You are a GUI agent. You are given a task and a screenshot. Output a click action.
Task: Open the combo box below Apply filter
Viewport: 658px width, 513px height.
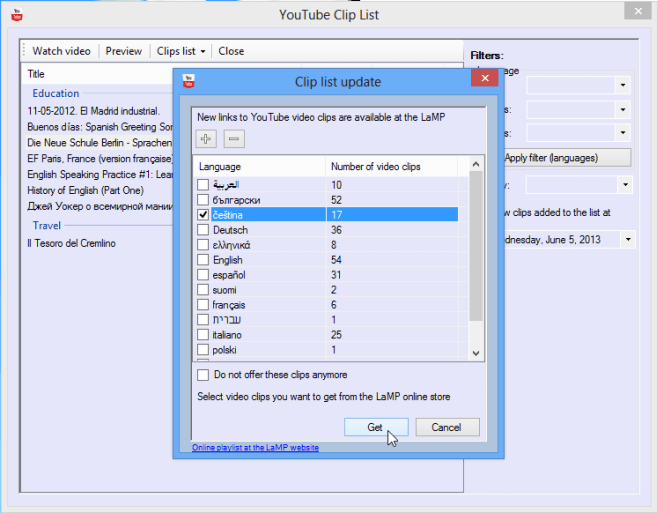click(625, 185)
